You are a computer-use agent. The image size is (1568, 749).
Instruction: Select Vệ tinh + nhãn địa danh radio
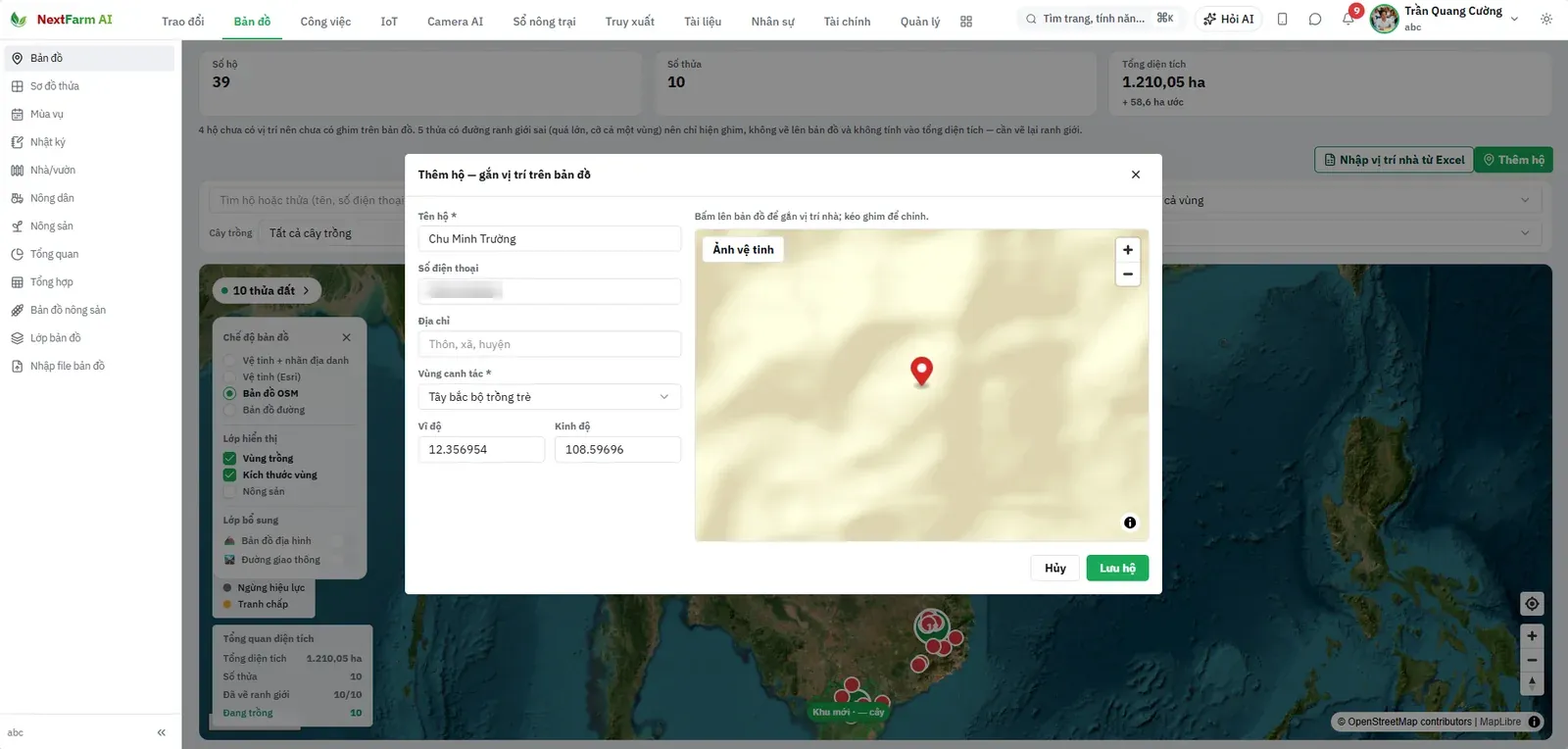click(x=229, y=361)
